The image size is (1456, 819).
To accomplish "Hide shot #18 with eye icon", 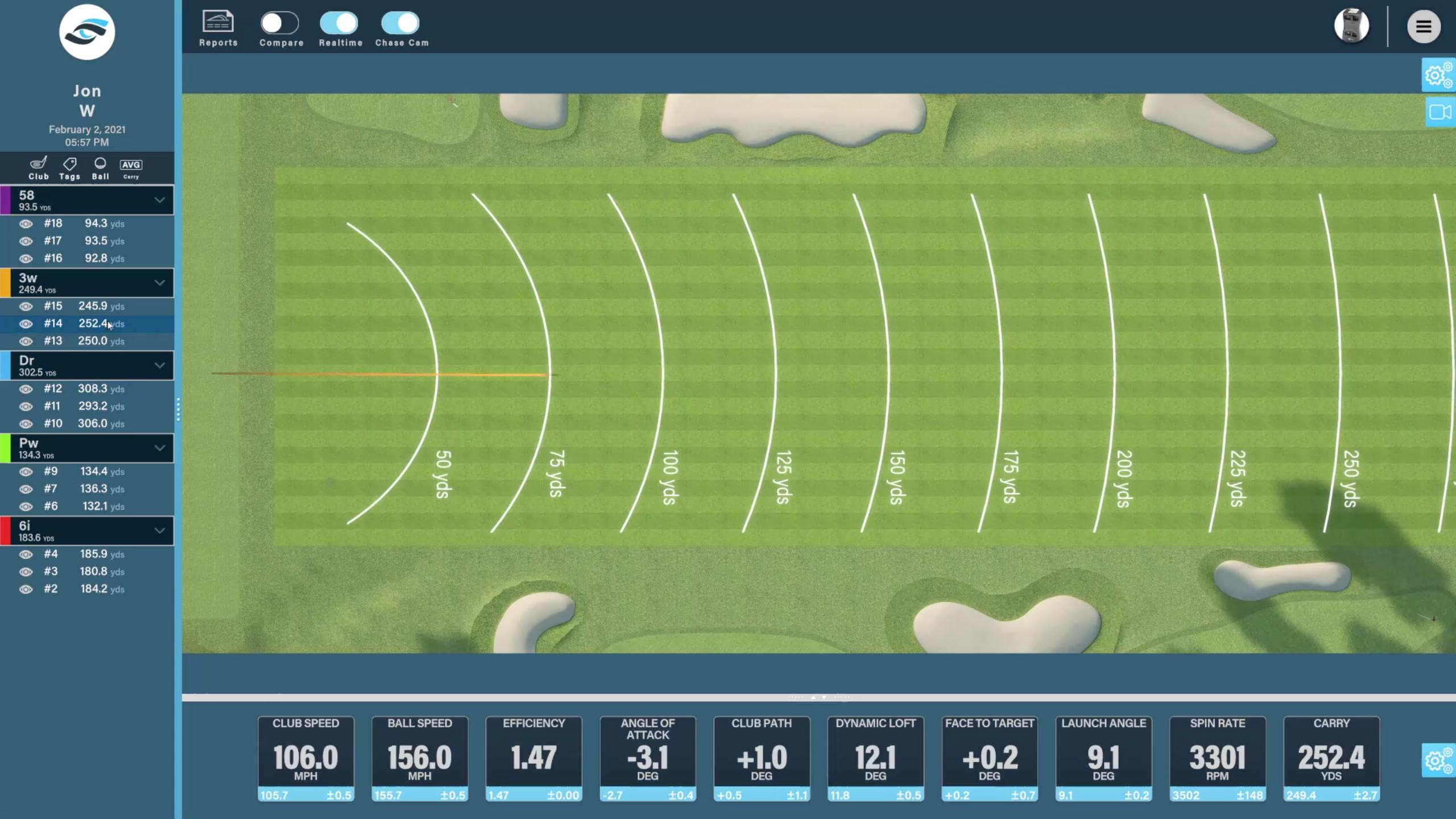I will click(26, 224).
